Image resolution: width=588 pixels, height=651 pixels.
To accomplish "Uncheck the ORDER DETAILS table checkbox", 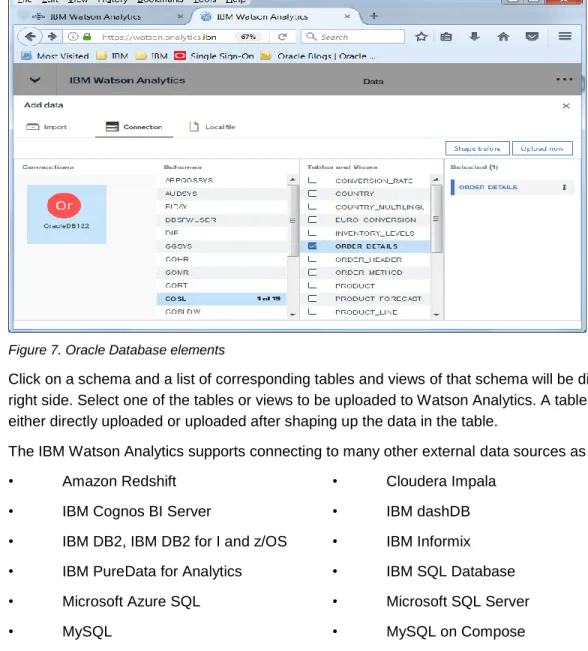I will coord(312,246).
